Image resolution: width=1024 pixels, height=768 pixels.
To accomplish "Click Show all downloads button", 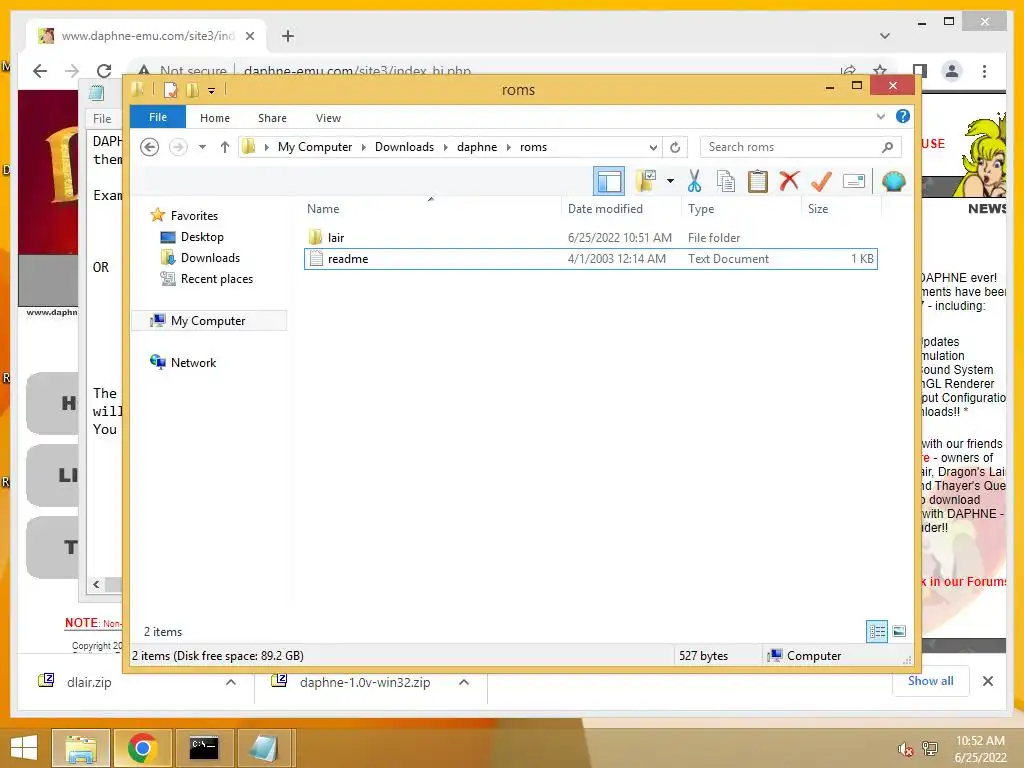I will (x=931, y=681).
